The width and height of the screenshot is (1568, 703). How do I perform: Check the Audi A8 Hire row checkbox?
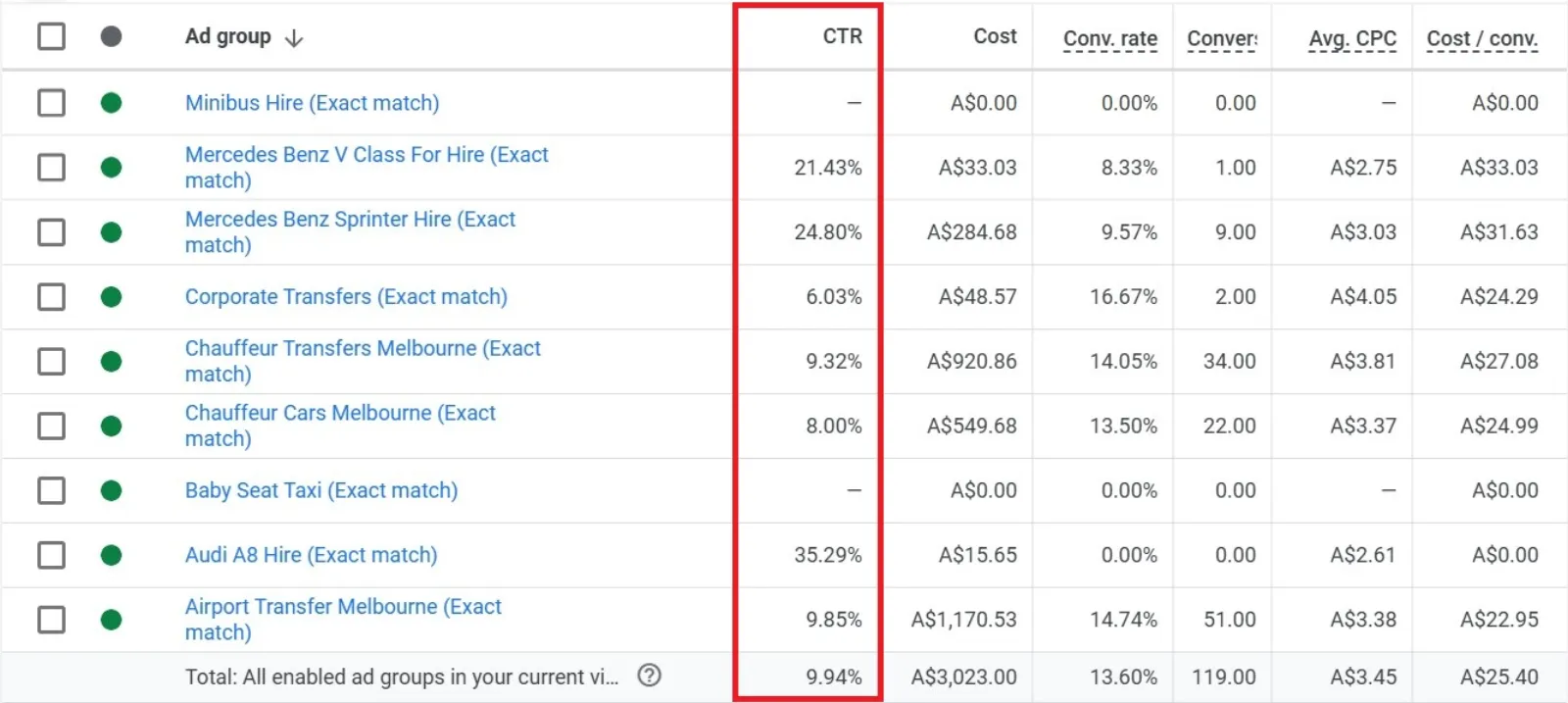click(51, 555)
